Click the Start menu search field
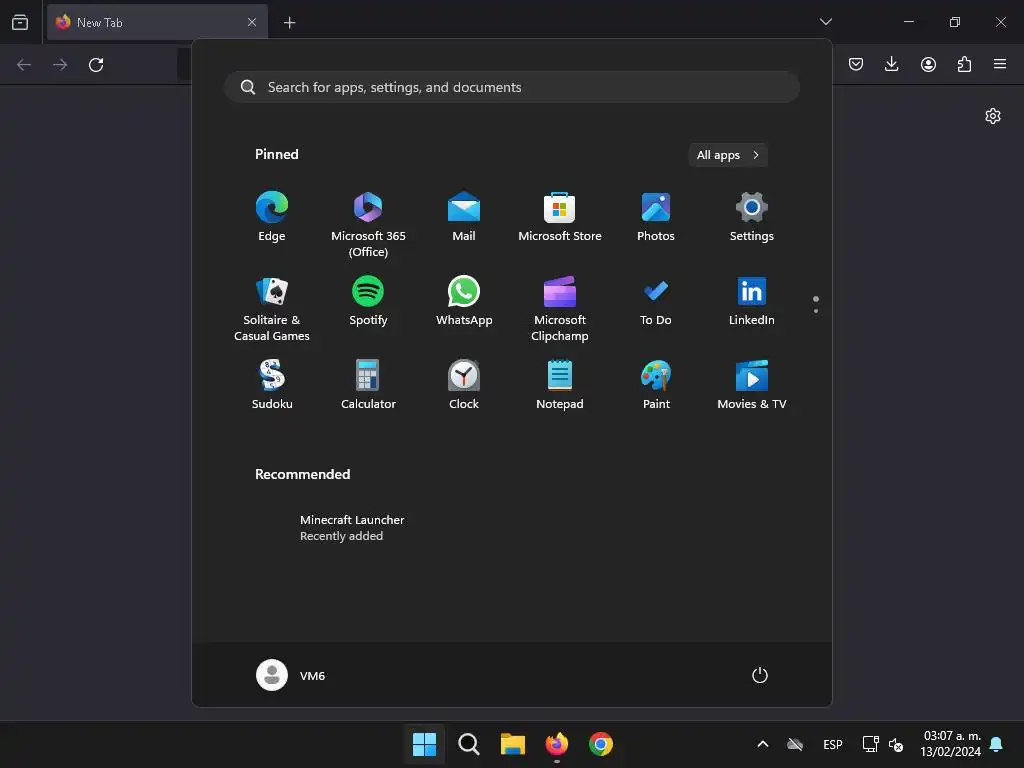This screenshot has height=768, width=1024. click(512, 87)
